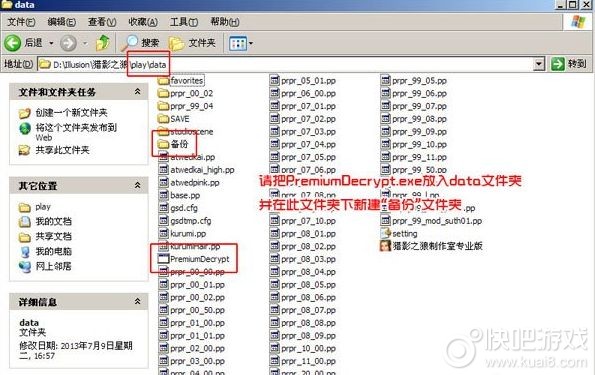This screenshot has height=375, width=595.
Task: Select prpr_06_00.pp file icon
Action: click(x=274, y=93)
